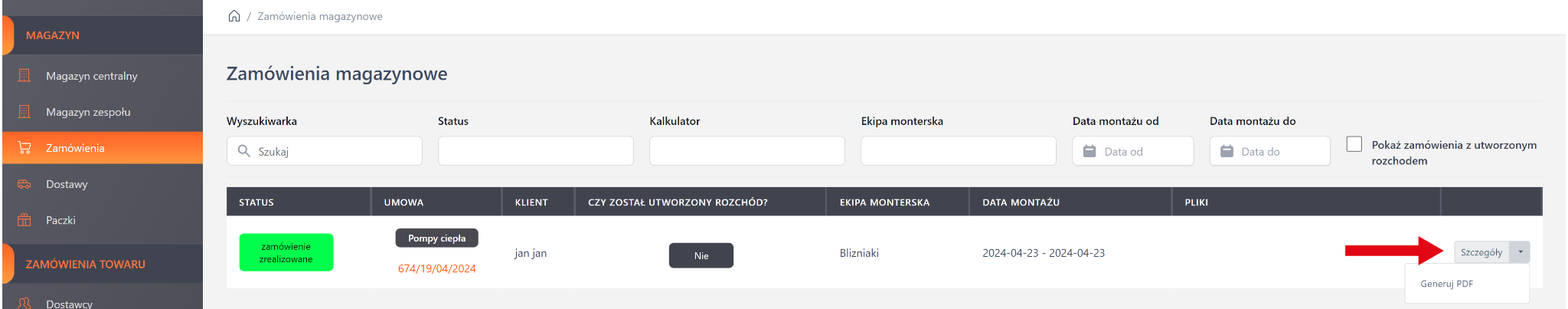
Task: Click the Dostawy truck icon
Action: point(24,184)
